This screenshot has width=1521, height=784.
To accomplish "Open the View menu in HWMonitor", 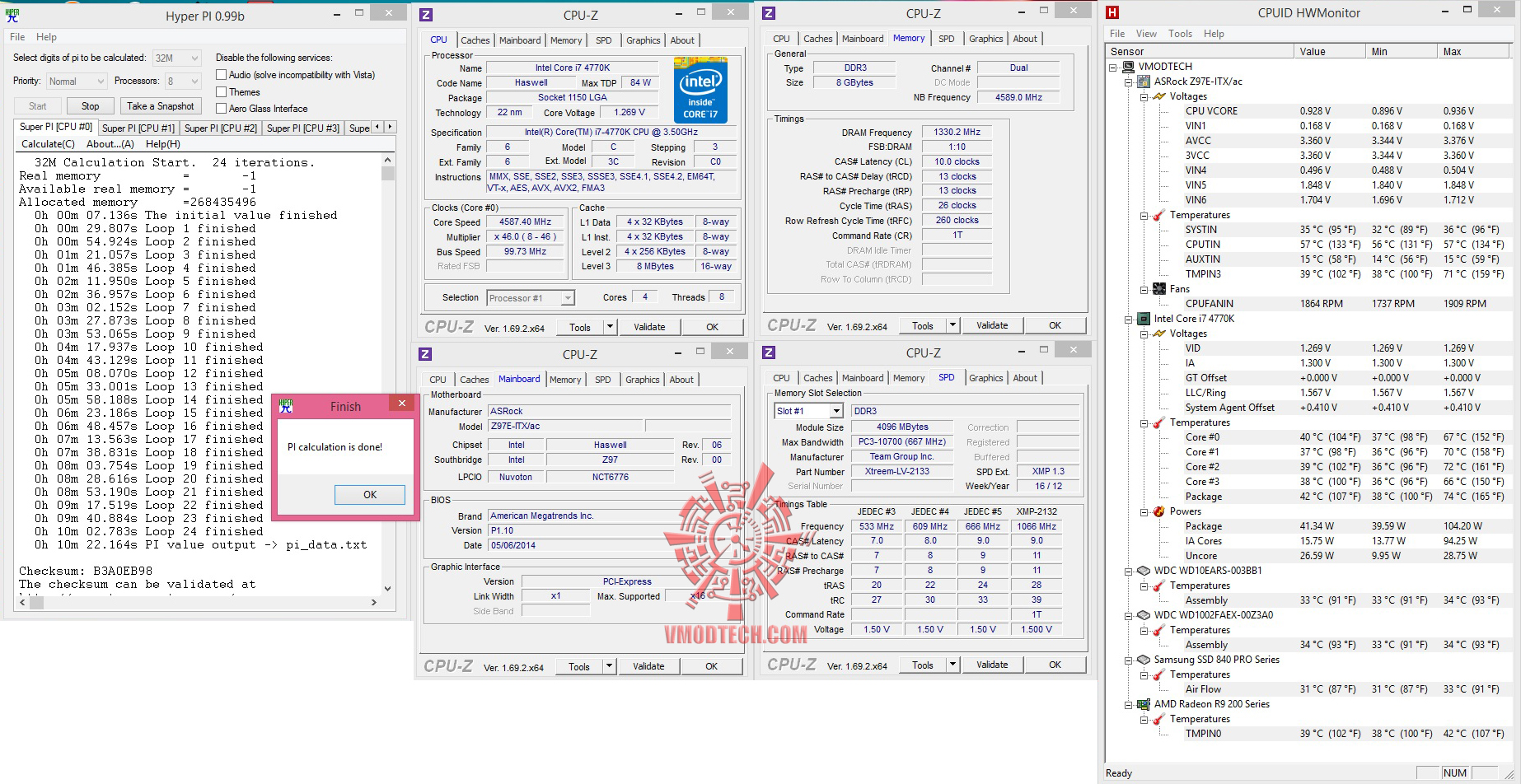I will pos(1146,34).
